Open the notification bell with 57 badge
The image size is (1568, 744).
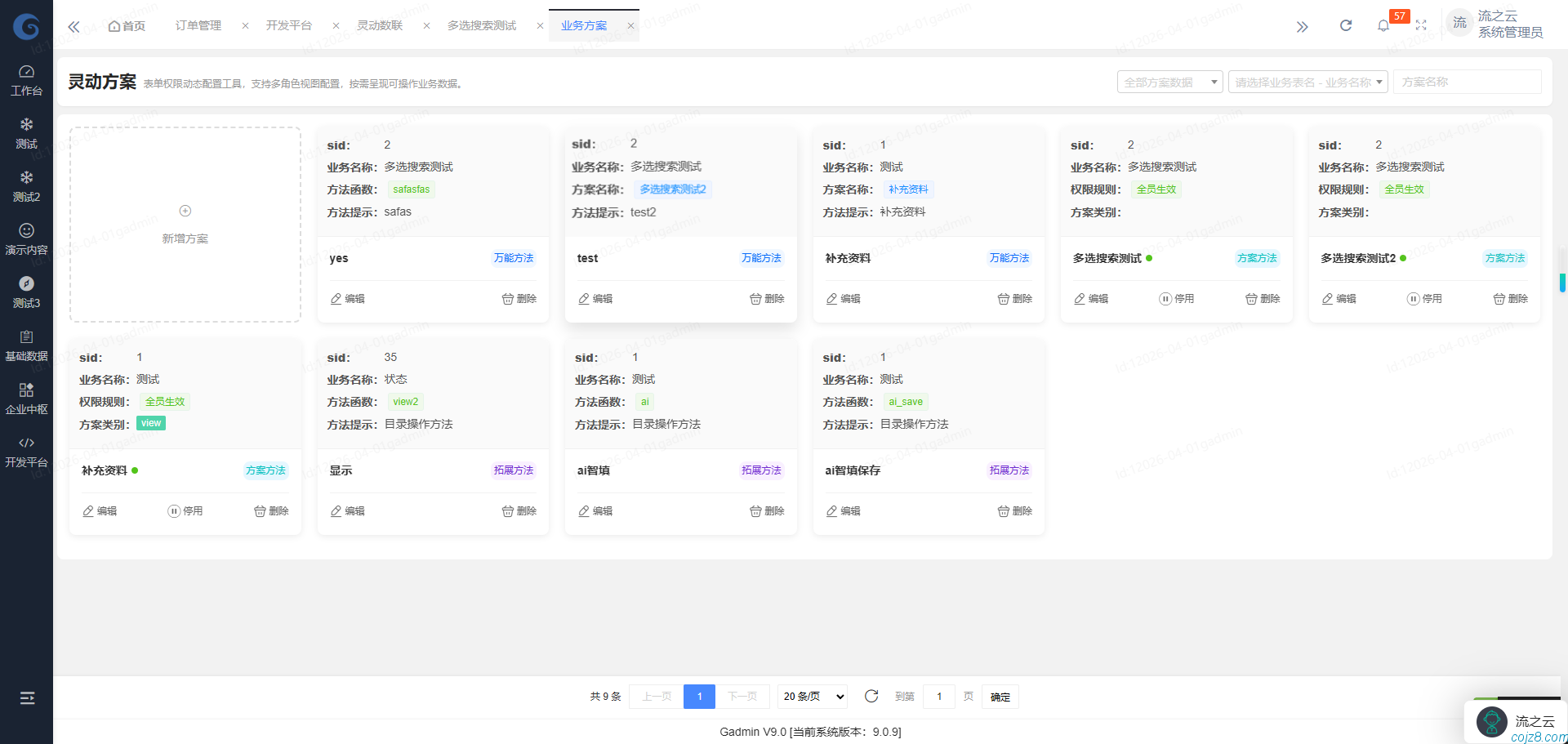1383,25
